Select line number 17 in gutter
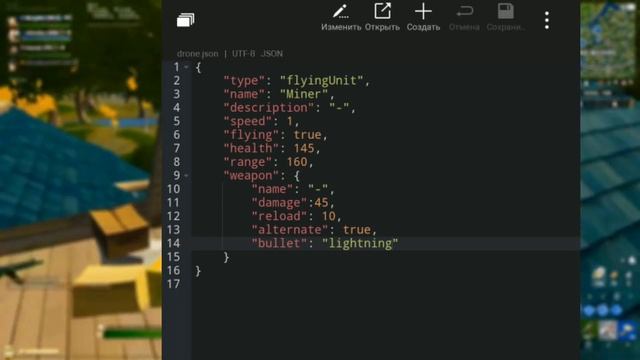640x360 pixels. [173, 284]
